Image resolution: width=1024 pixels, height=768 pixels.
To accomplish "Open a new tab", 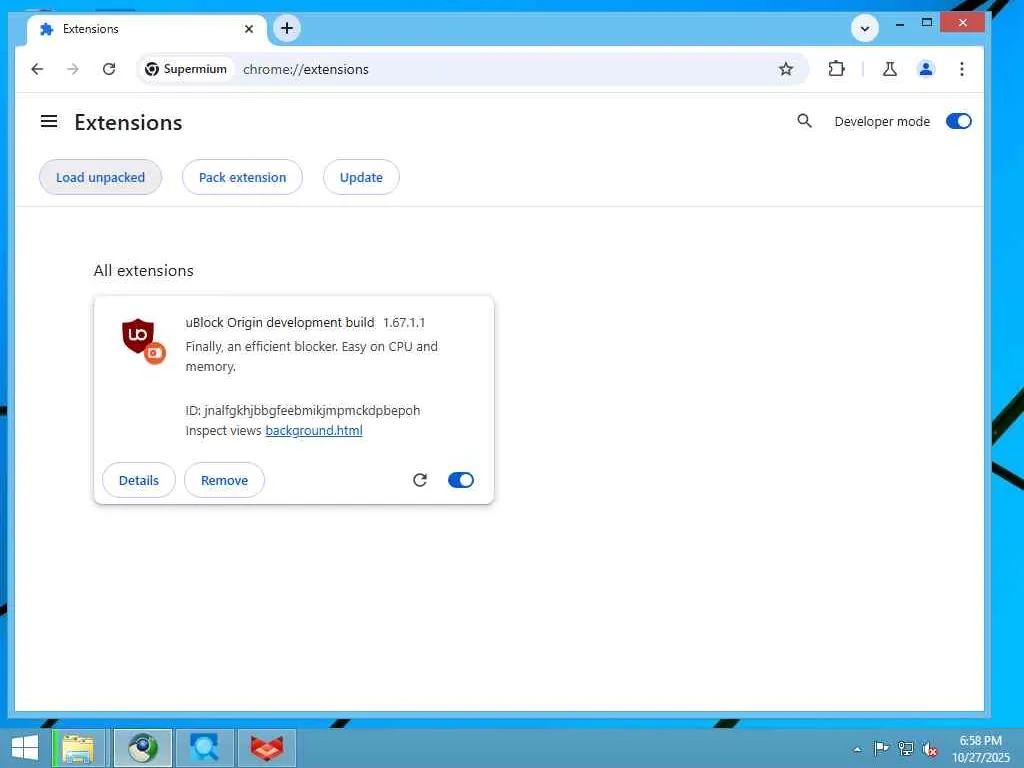I will [287, 28].
